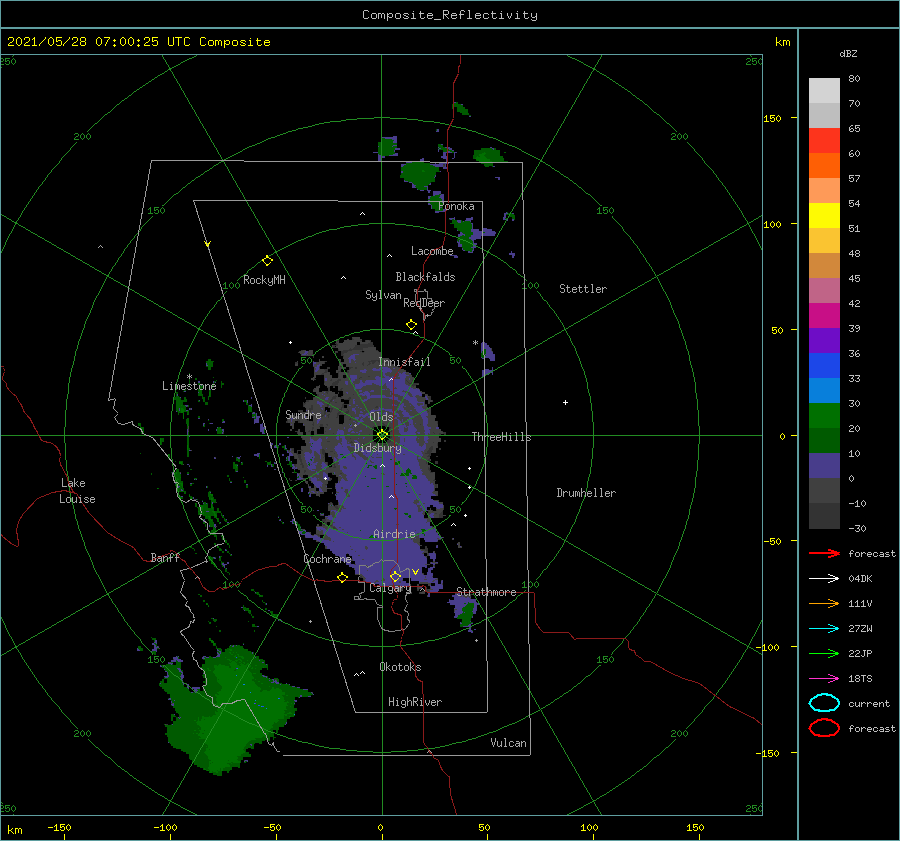Click the cyan 27ZW arrow icon
900x841 pixels.
pyautogui.click(x=824, y=628)
